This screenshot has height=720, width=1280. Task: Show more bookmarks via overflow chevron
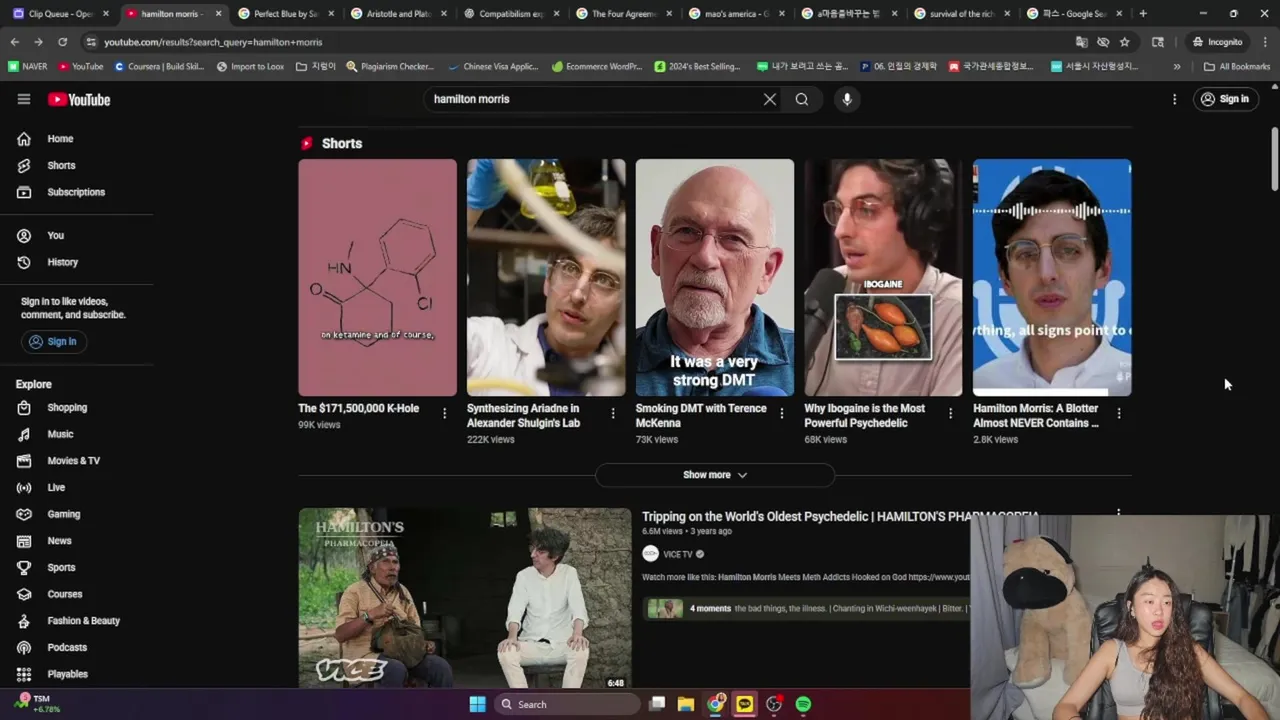click(1177, 66)
